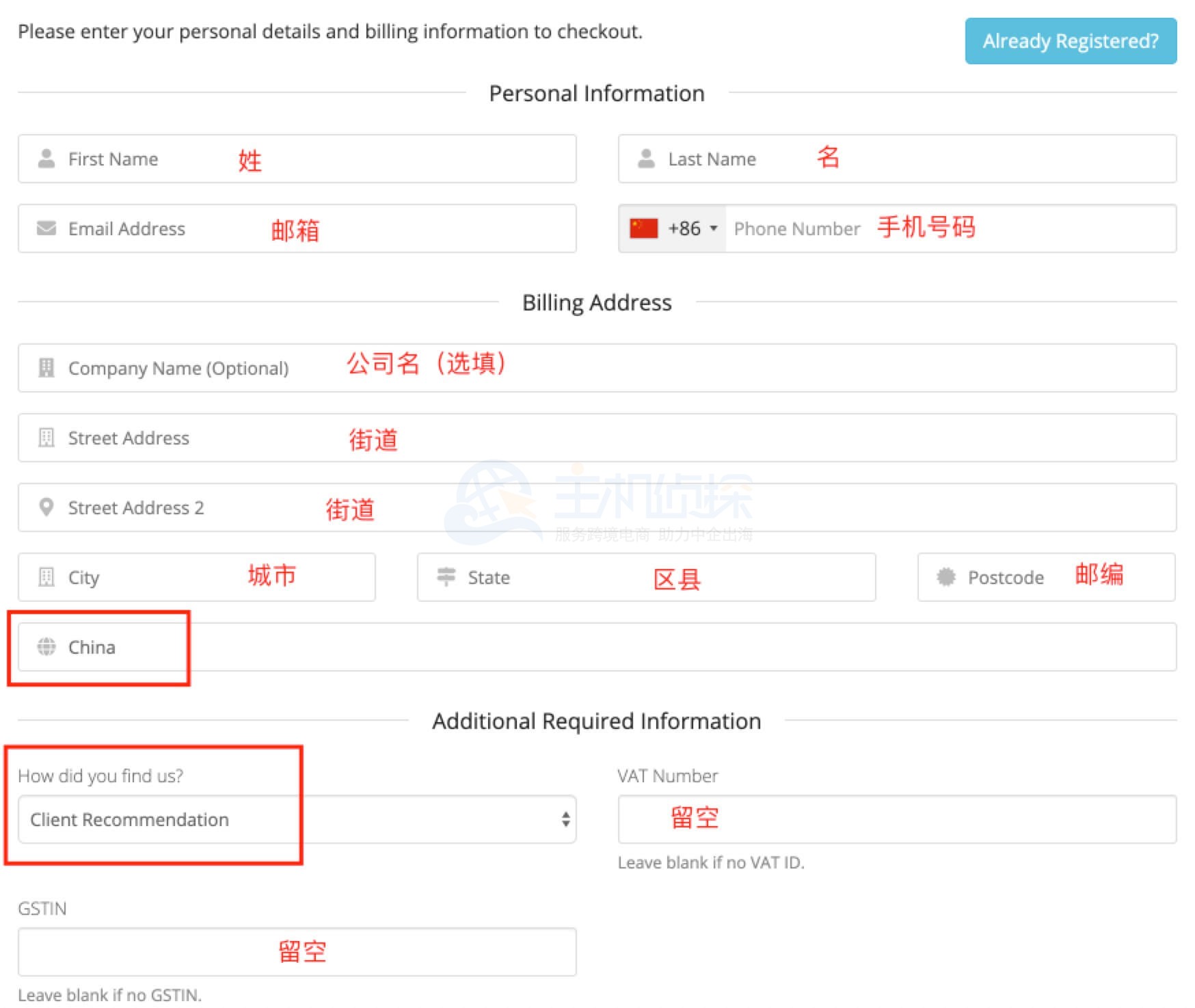
Task: Click the country globe icon
Action: coord(46,646)
